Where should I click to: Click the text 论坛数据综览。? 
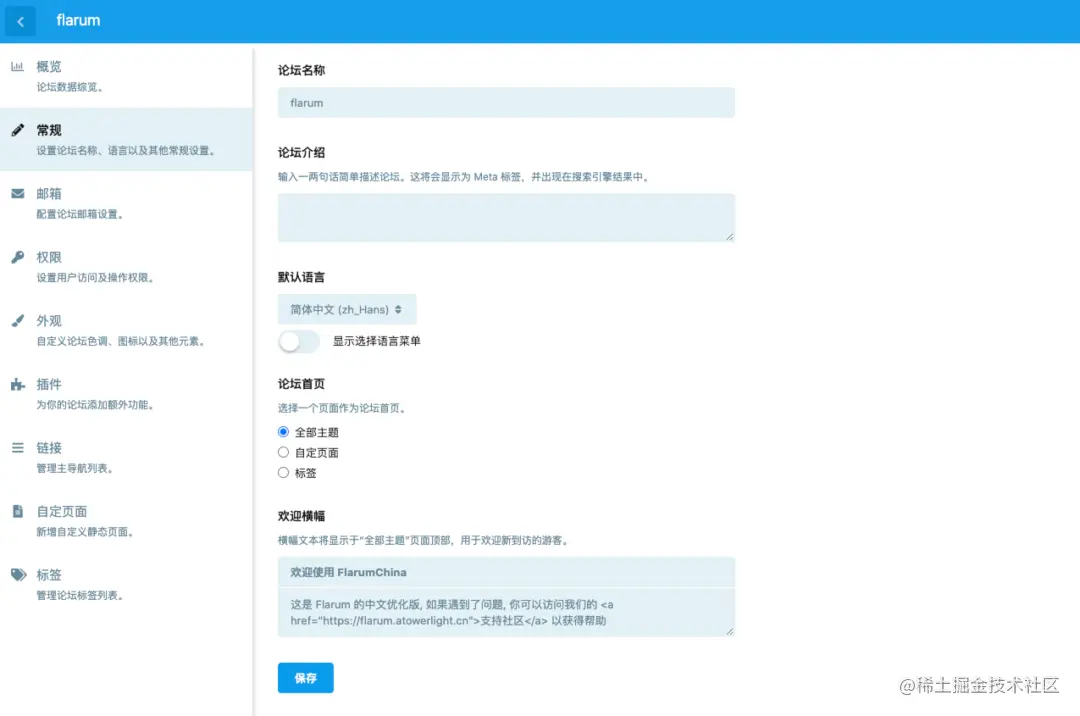pyautogui.click(x=72, y=87)
